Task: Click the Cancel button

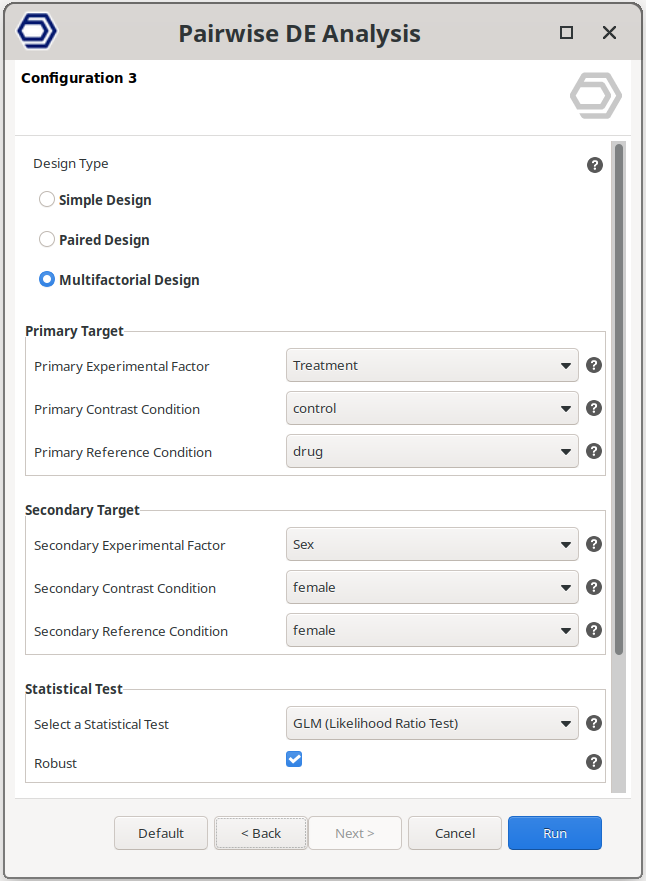Action: [x=455, y=833]
